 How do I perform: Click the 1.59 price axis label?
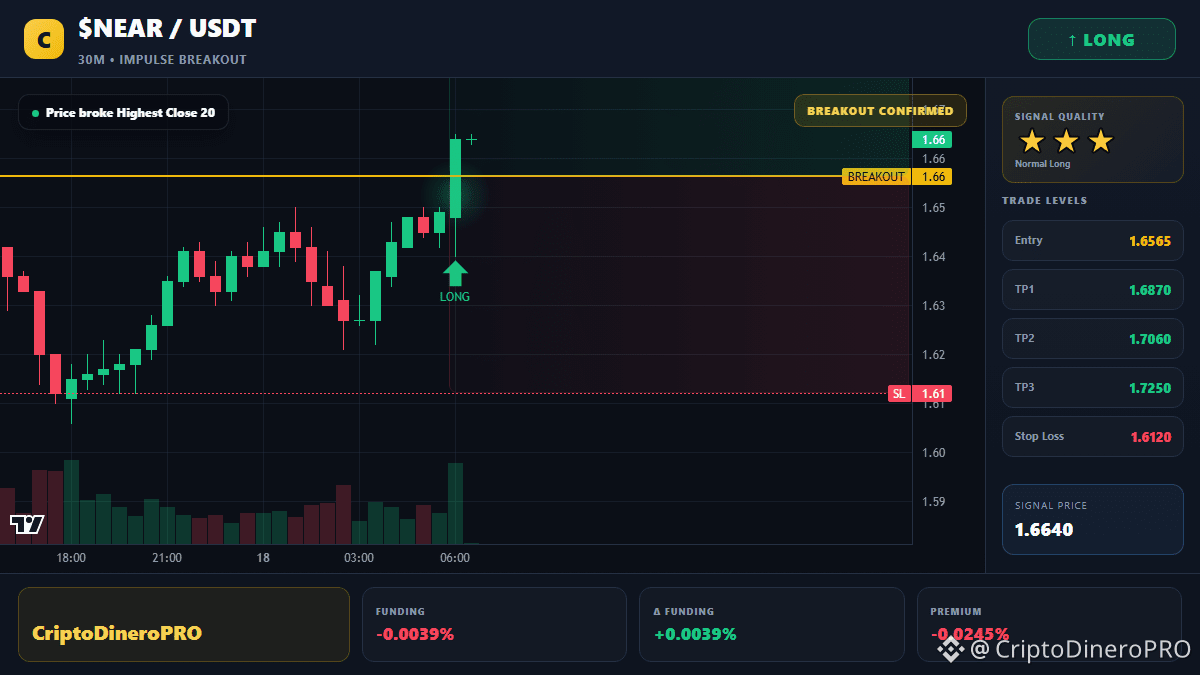point(934,502)
